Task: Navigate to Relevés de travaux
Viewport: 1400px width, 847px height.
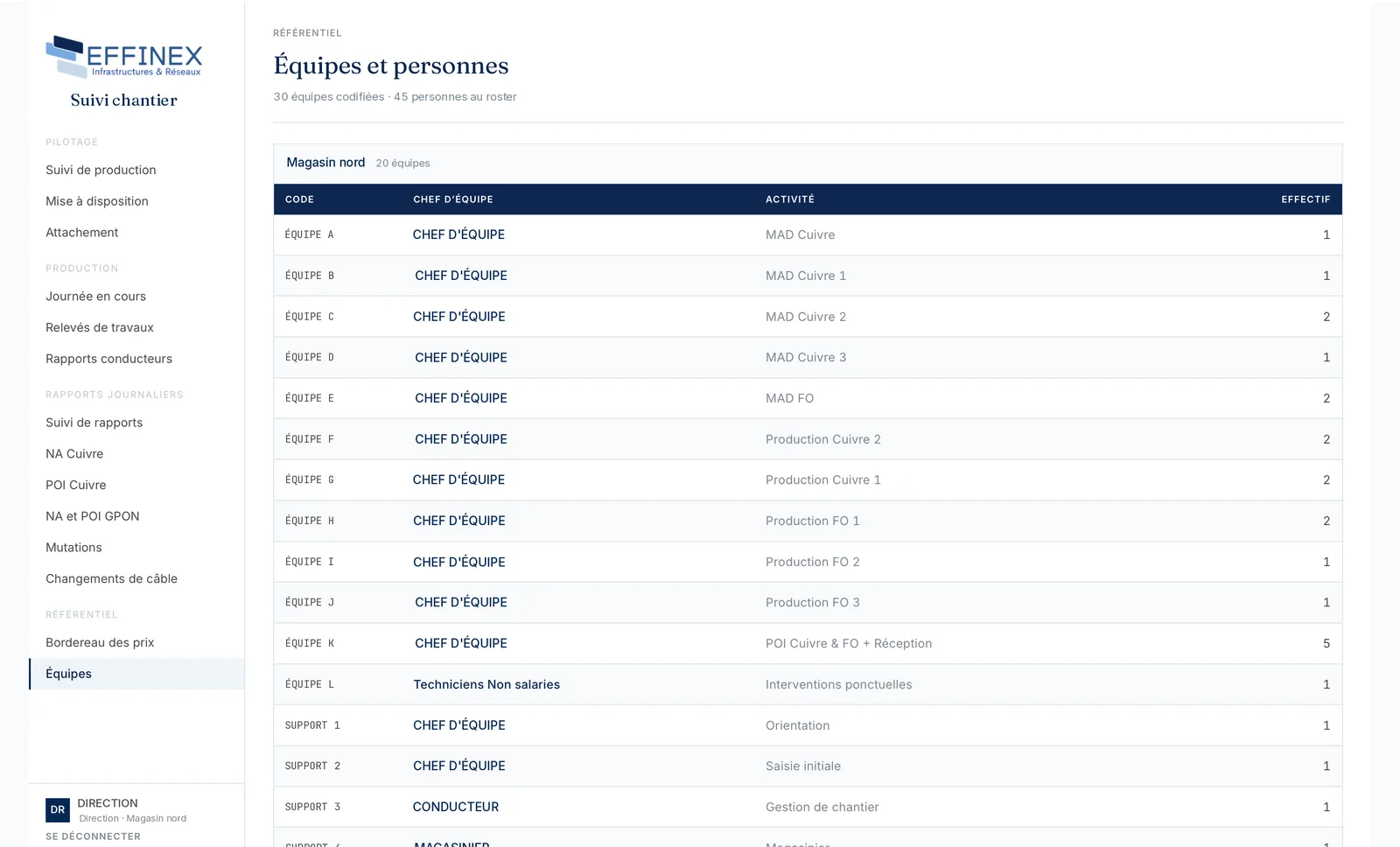Action: (100, 327)
